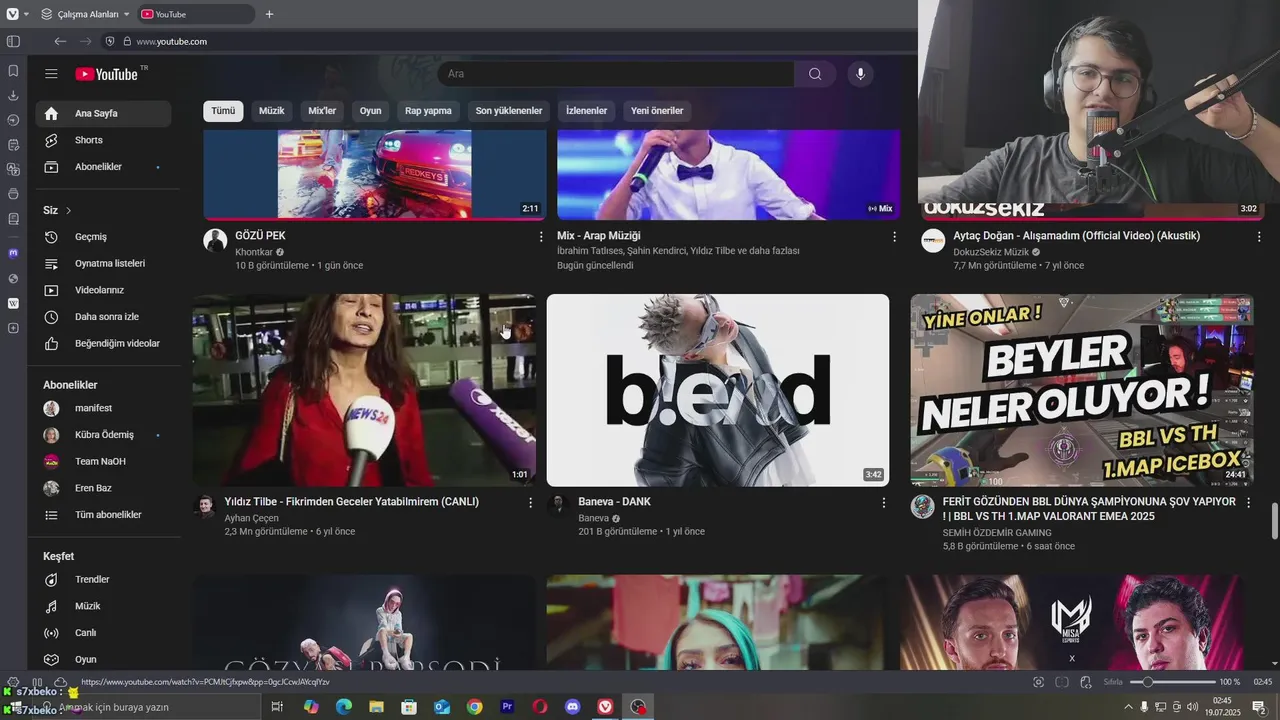Select the Oyun filter chip
Screen dimensions: 1280x720
371,111
